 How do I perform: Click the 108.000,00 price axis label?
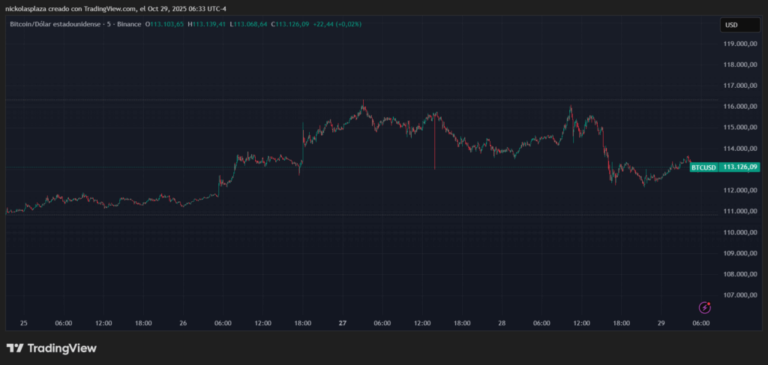pyautogui.click(x=740, y=274)
